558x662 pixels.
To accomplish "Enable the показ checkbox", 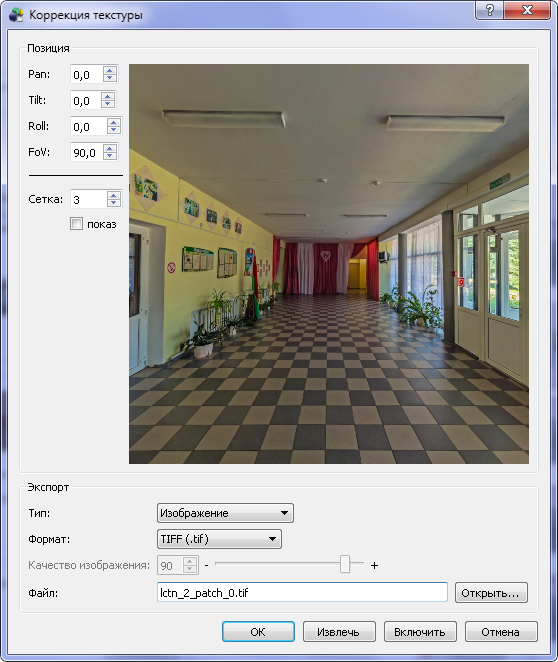I will [76, 224].
